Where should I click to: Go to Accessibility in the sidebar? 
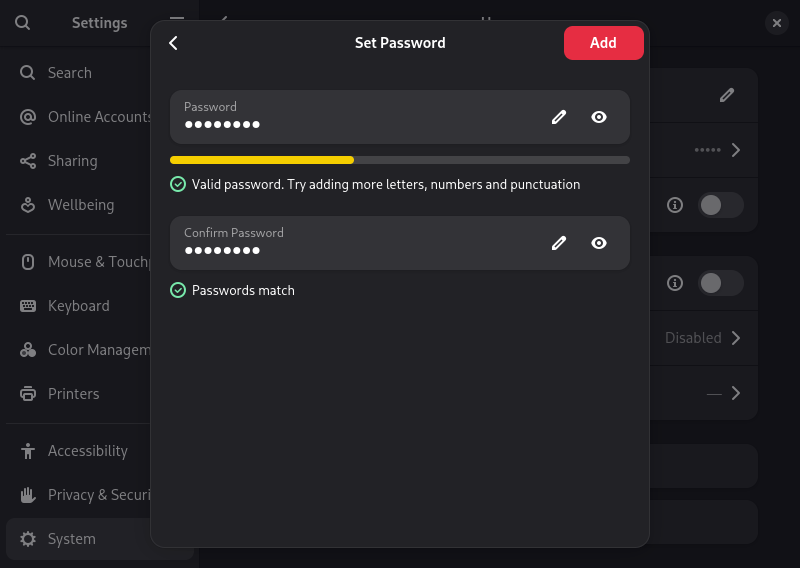point(87,451)
